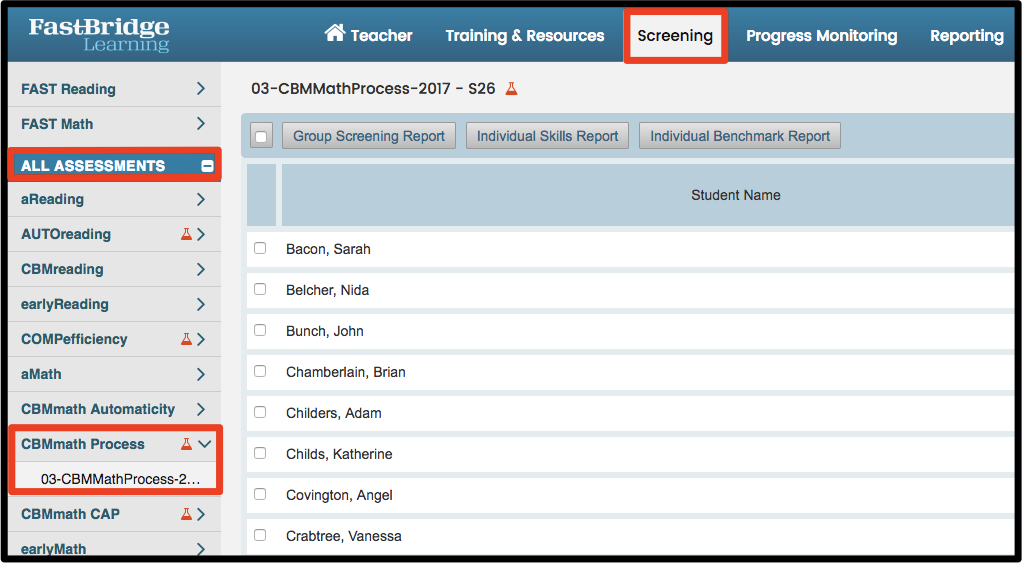Click the Individual Benchmark Report button

tap(740, 136)
